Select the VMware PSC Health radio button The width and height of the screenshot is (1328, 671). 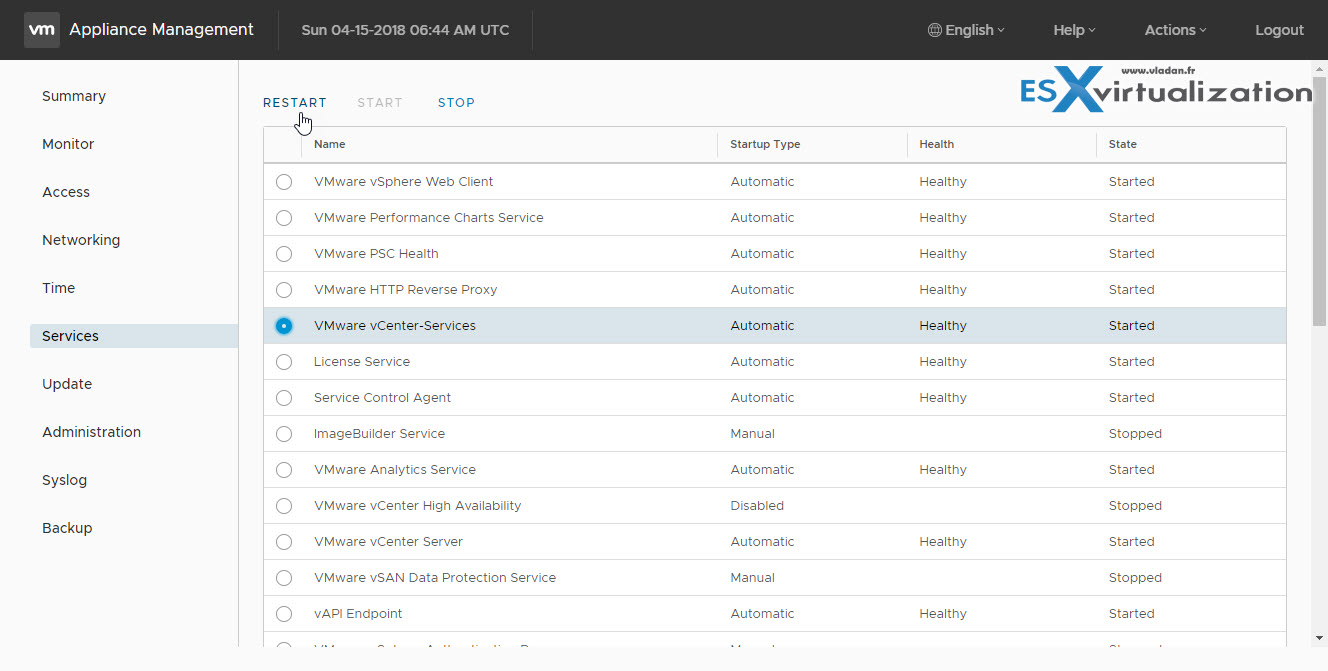284,254
